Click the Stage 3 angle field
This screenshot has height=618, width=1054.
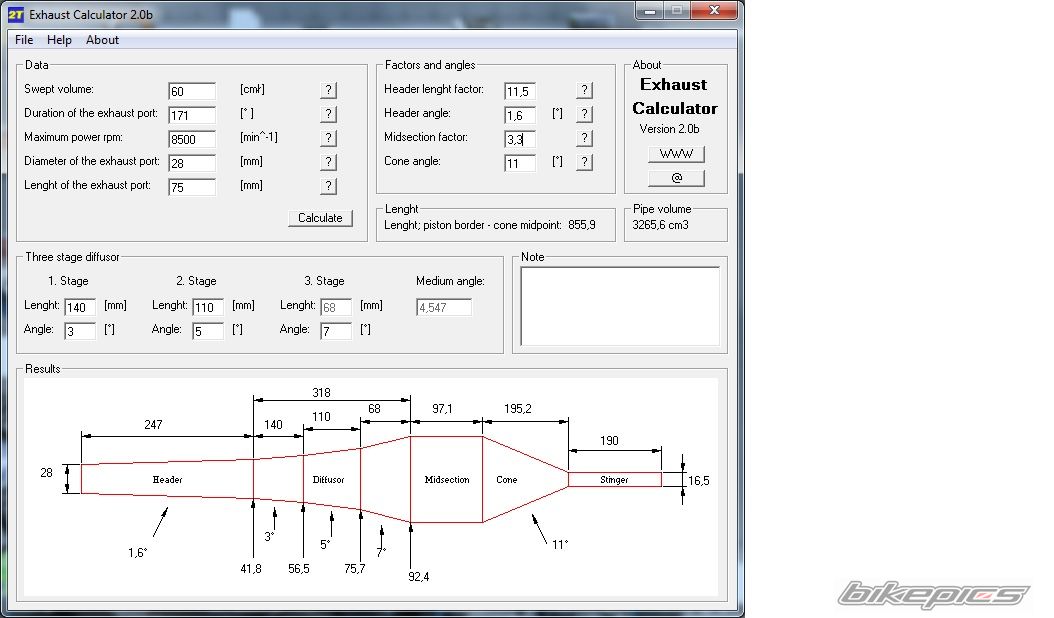(x=336, y=331)
